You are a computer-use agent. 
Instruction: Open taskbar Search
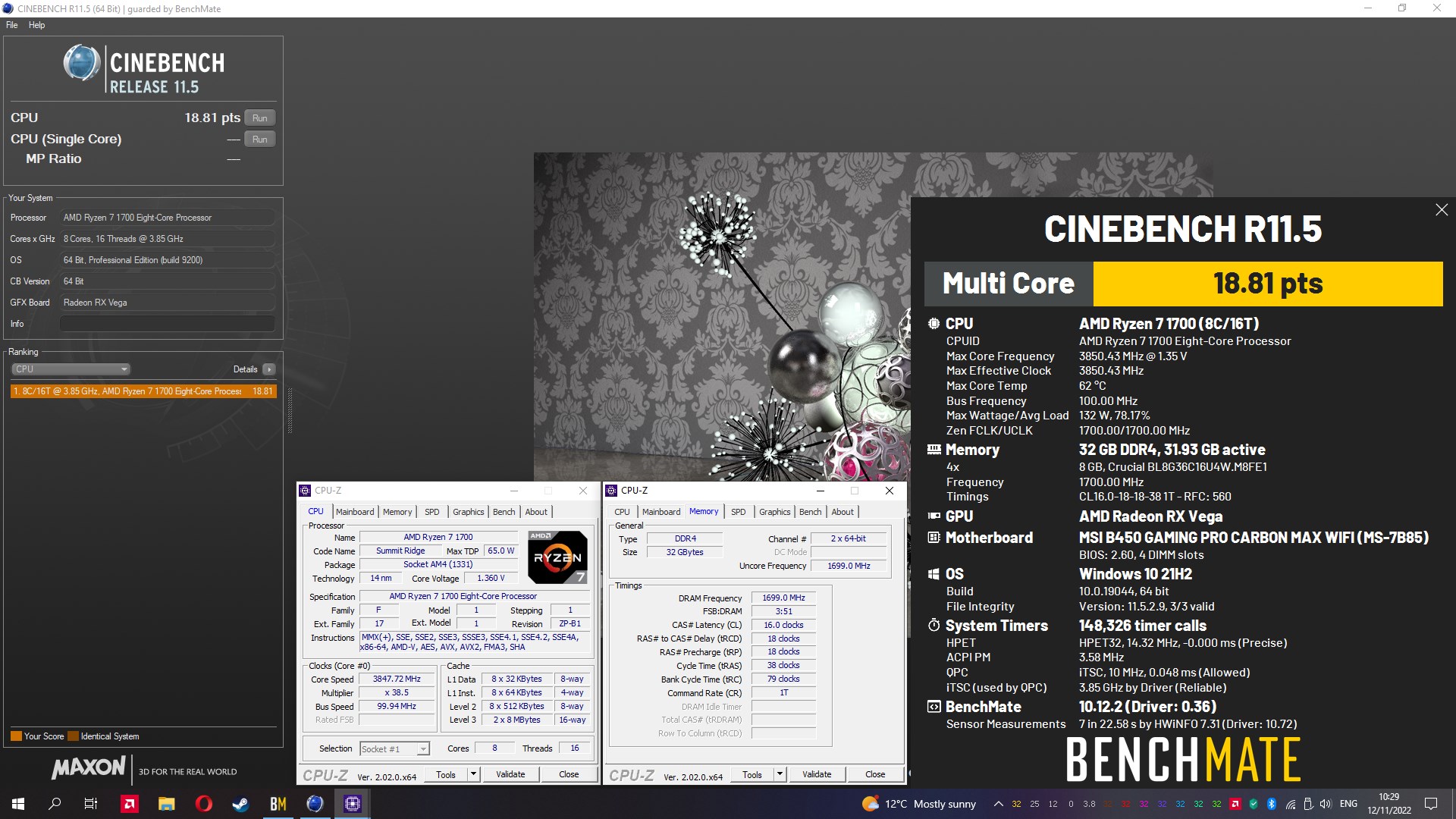pos(55,804)
